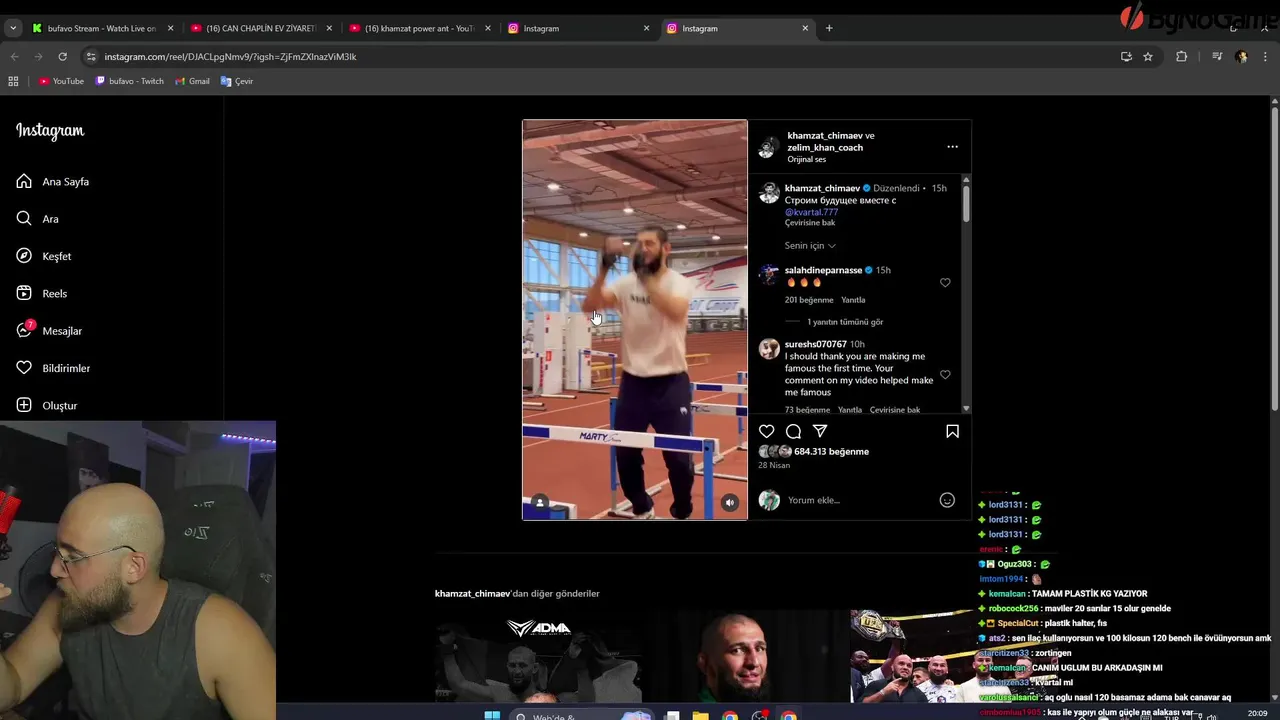The image size is (1280, 720).
Task: Close the active Instagram tab
Action: click(x=805, y=28)
